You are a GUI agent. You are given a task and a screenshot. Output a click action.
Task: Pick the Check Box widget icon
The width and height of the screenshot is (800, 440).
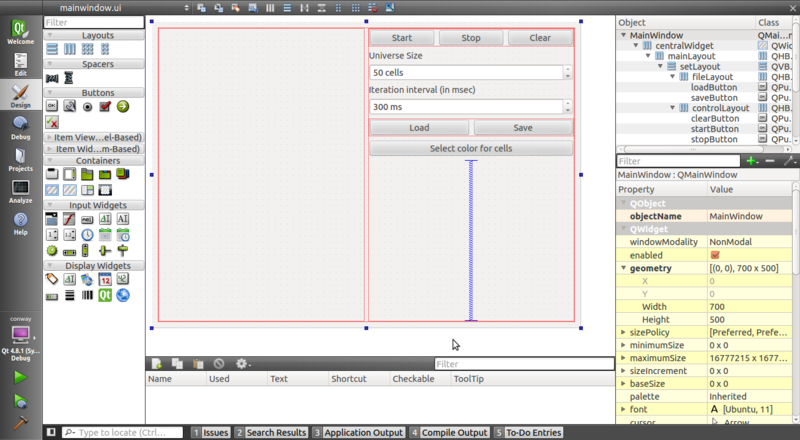(x=105, y=106)
